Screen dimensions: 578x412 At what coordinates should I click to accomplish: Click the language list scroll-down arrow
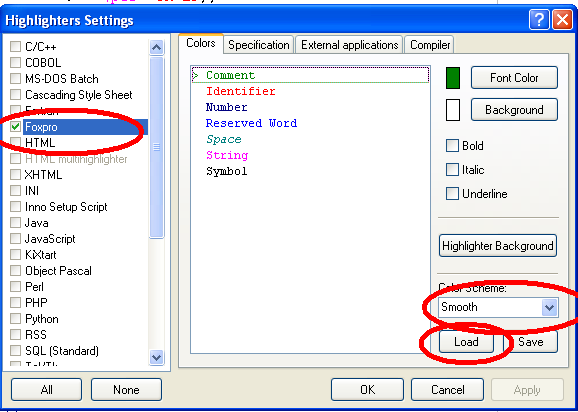pos(156,357)
